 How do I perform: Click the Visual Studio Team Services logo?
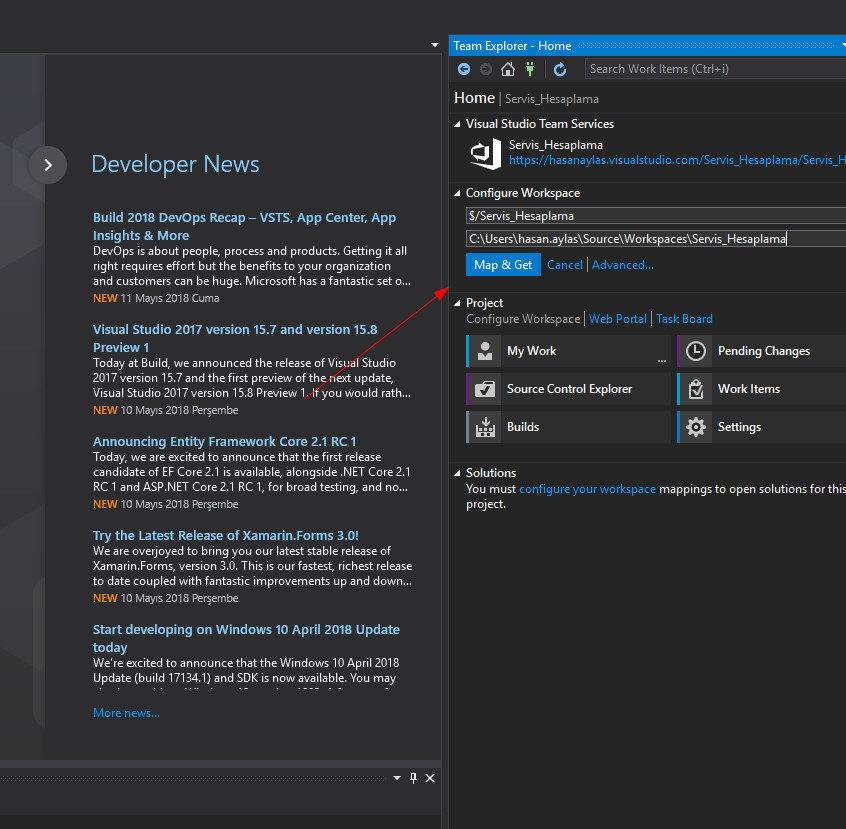[x=486, y=153]
